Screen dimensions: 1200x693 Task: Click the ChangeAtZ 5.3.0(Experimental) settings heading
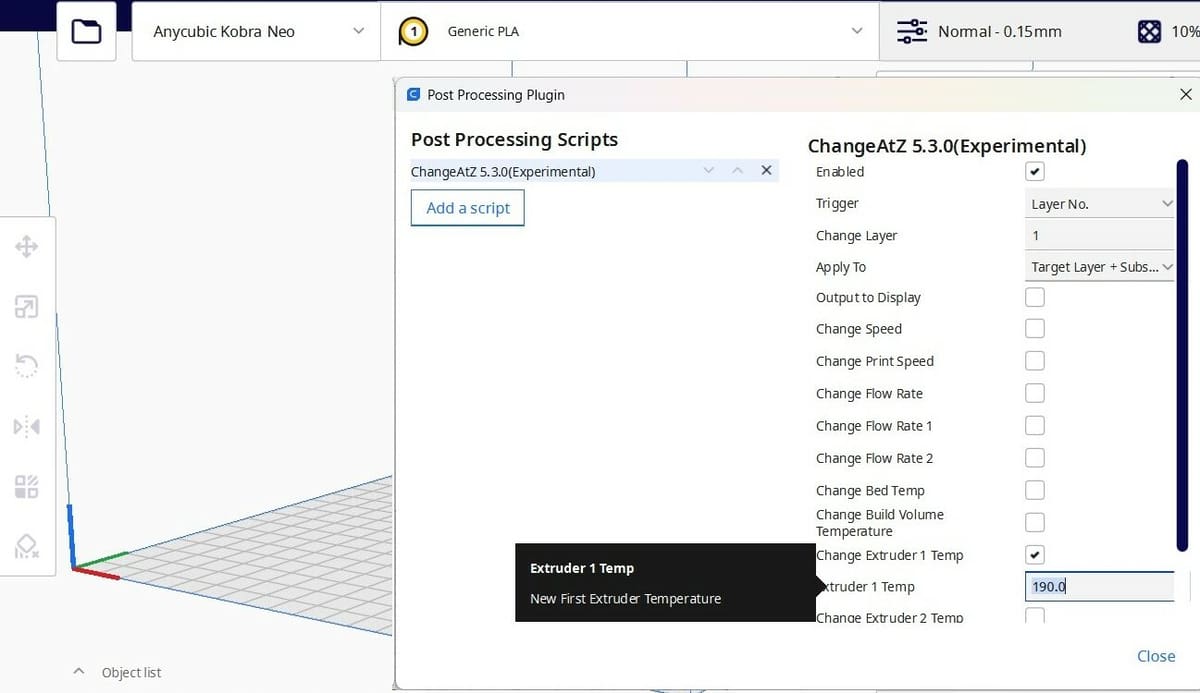[947, 146]
